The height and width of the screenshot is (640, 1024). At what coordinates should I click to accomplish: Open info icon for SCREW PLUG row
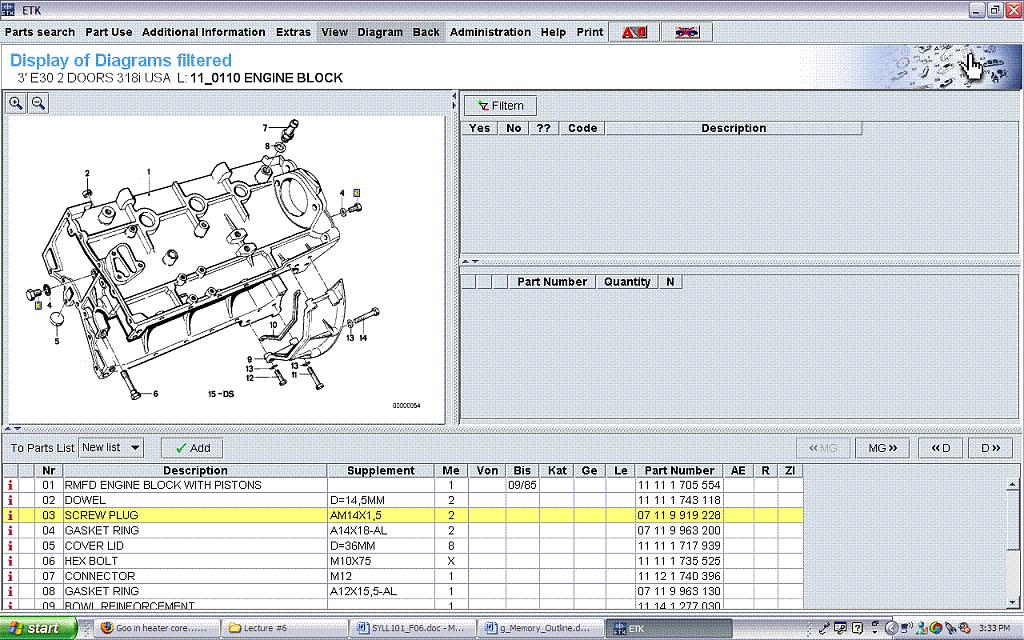click(11, 515)
